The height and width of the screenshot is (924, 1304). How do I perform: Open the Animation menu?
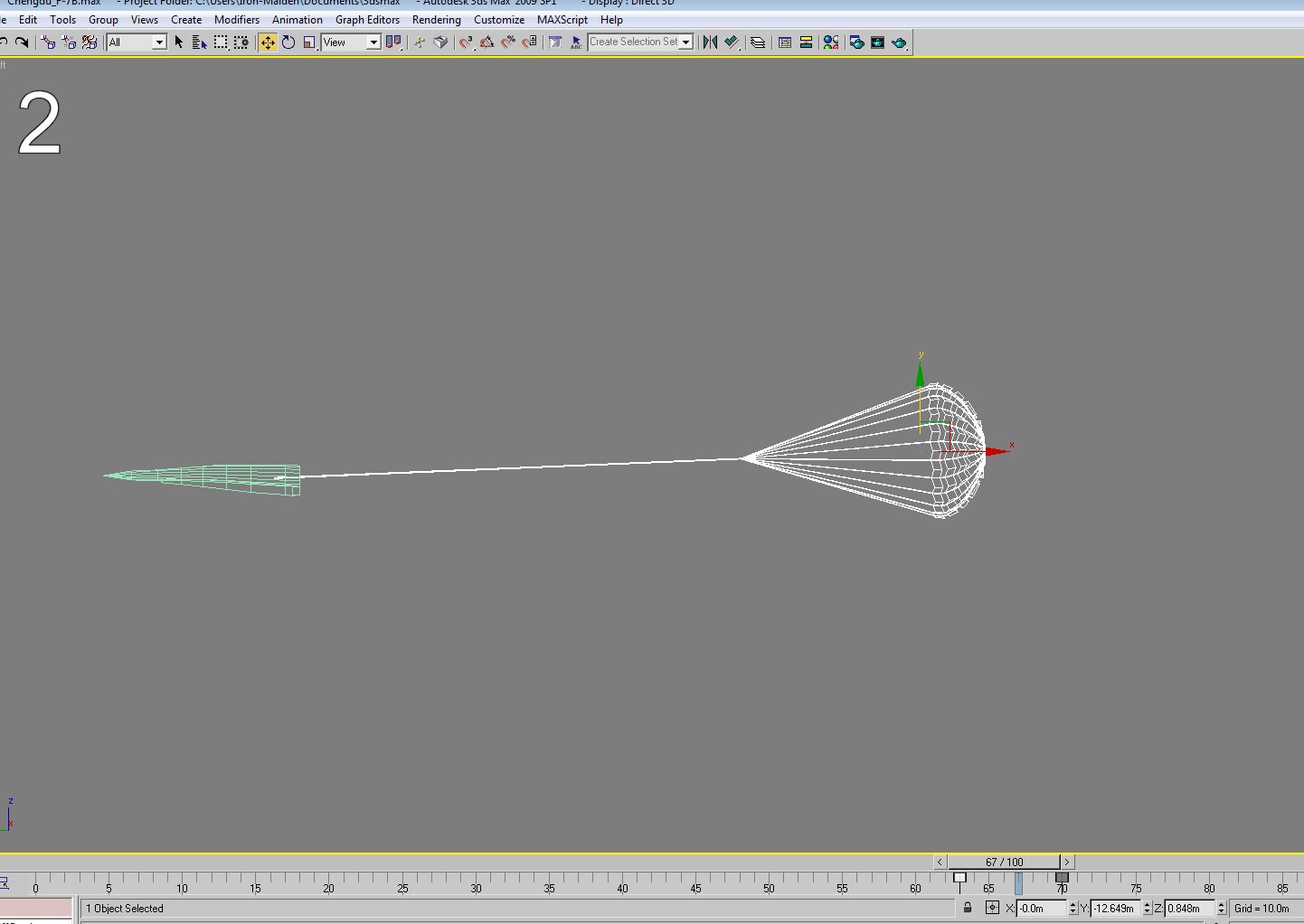[298, 20]
